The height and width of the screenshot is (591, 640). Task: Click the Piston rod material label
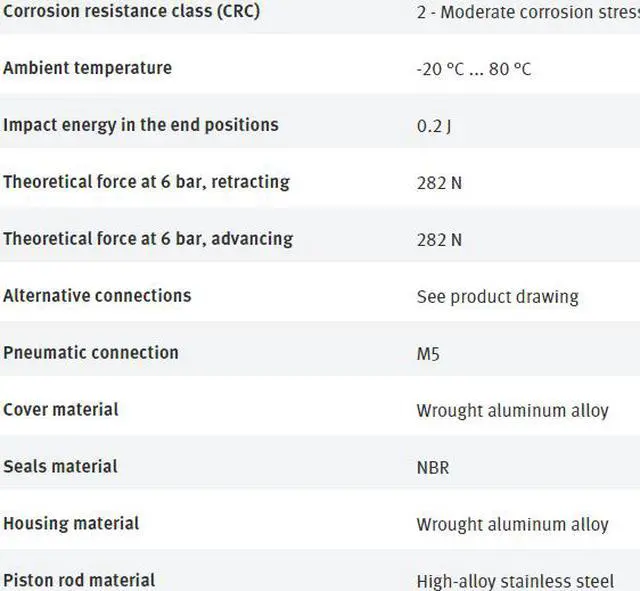[x=79, y=580]
